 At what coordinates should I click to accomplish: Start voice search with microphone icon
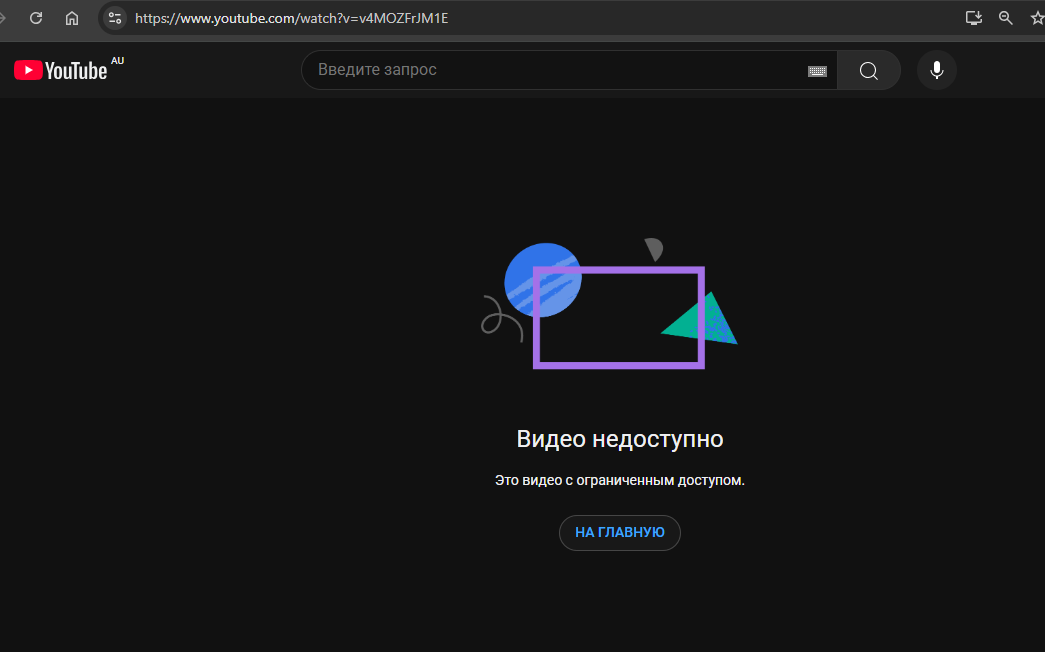pos(936,70)
